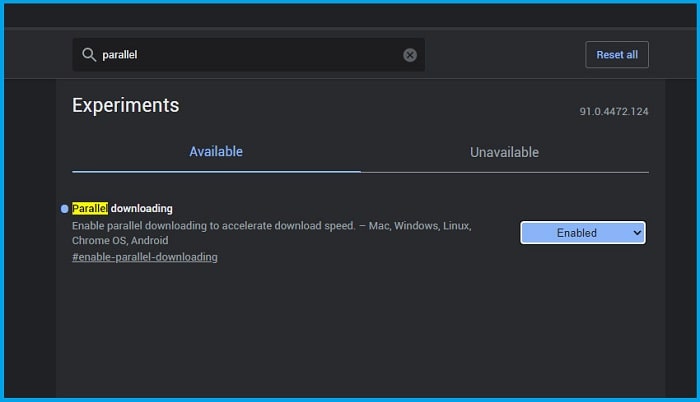Select the yellow highlighted "Parallel" word
Screen dimensions: 700x402
point(90,209)
